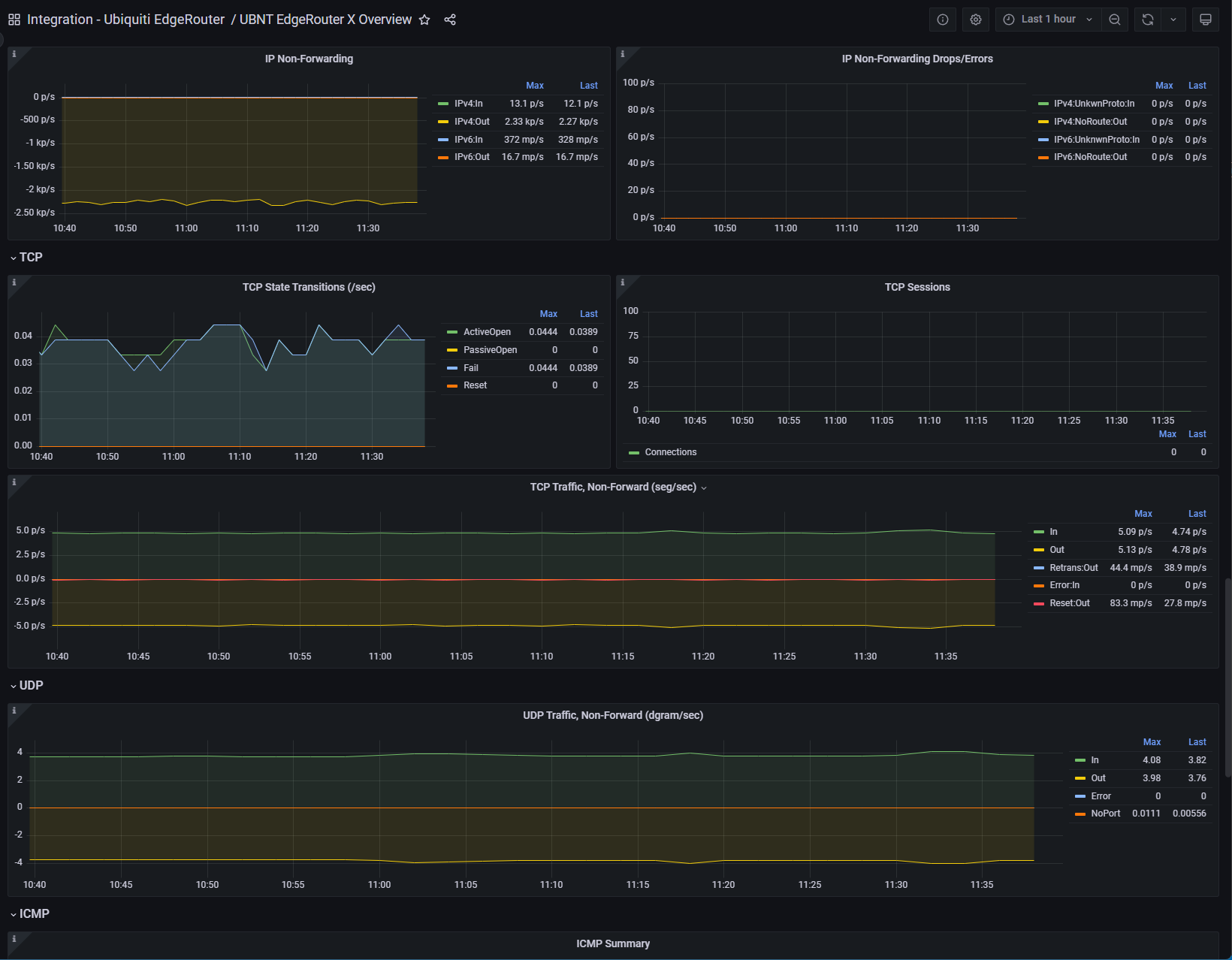Cycle the TV view mode icon
The height and width of the screenshot is (960, 1232).
pyautogui.click(x=1206, y=20)
